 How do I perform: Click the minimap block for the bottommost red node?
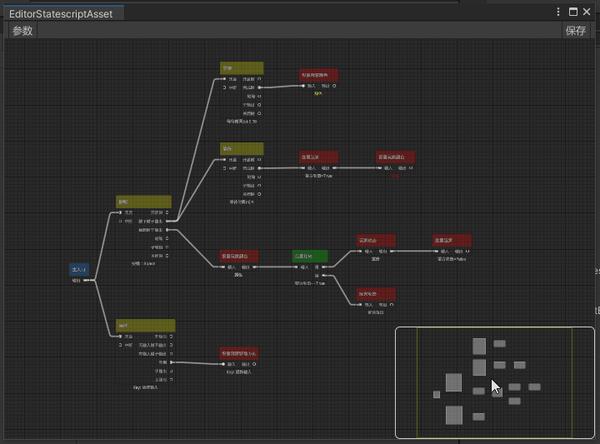479,416
